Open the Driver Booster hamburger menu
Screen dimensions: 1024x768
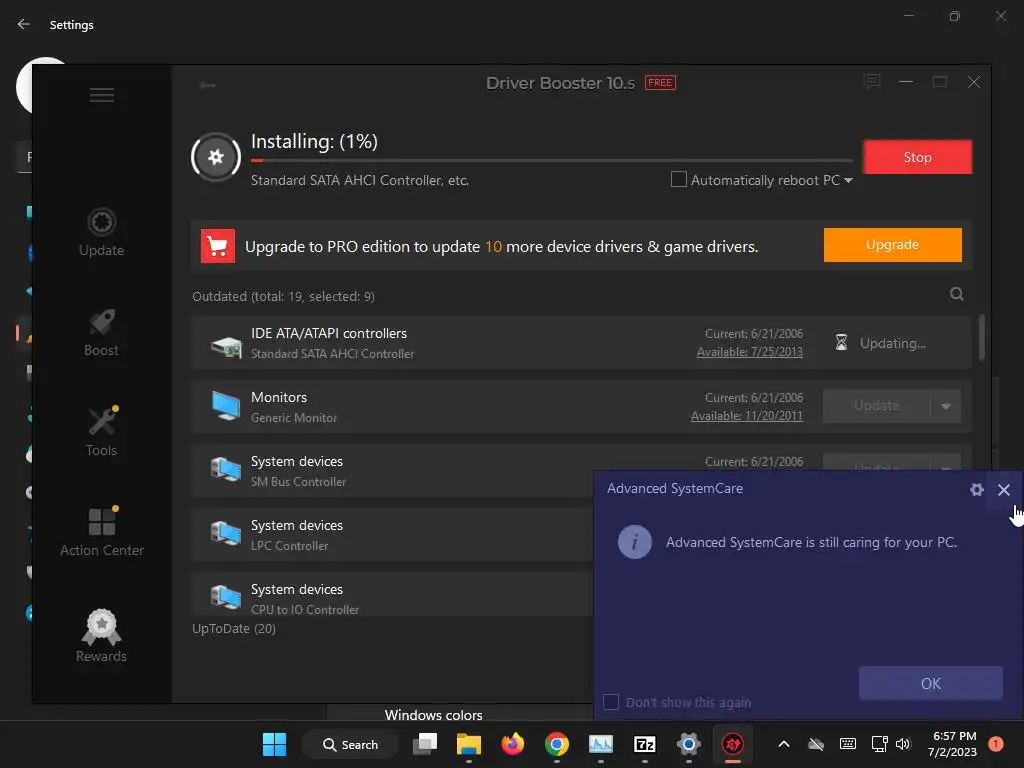coord(102,95)
